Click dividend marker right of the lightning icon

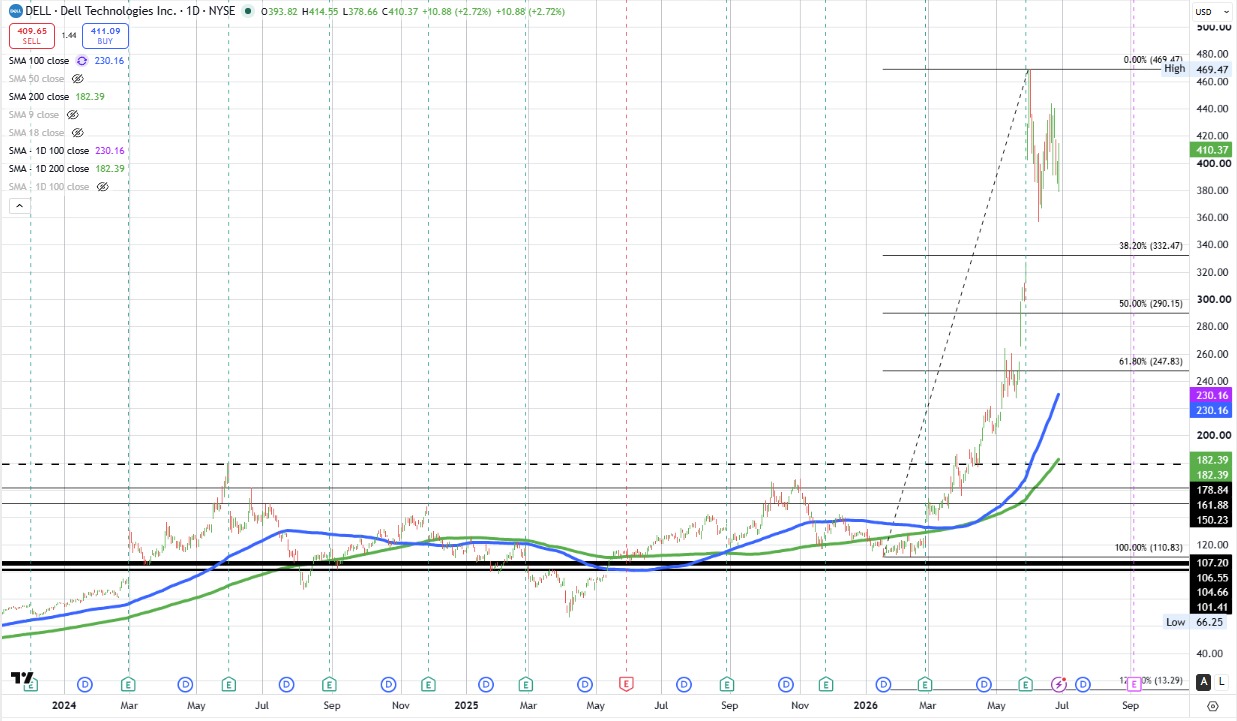coord(1083,684)
